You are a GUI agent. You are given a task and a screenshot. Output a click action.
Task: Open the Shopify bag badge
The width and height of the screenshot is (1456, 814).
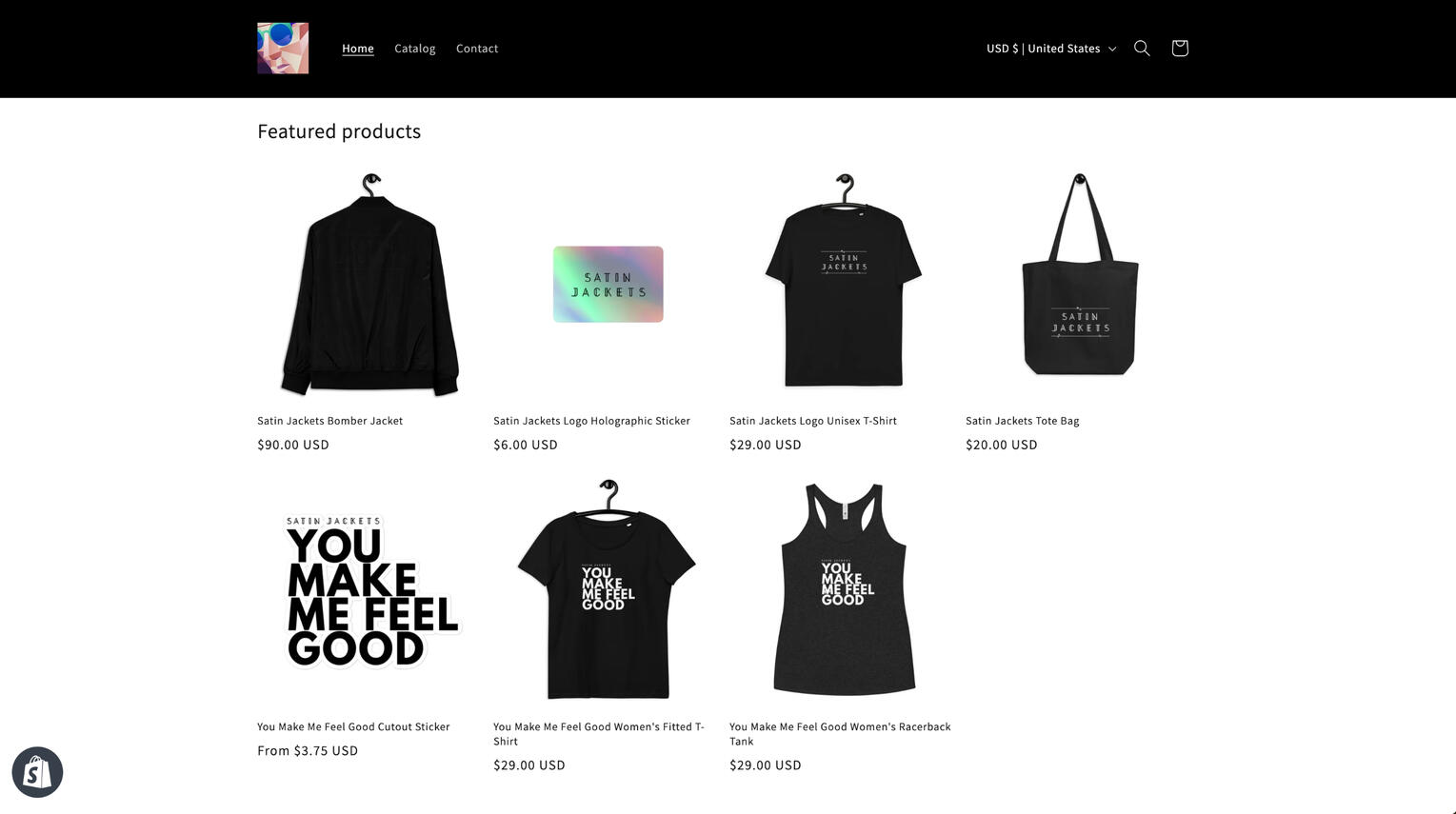[37, 772]
